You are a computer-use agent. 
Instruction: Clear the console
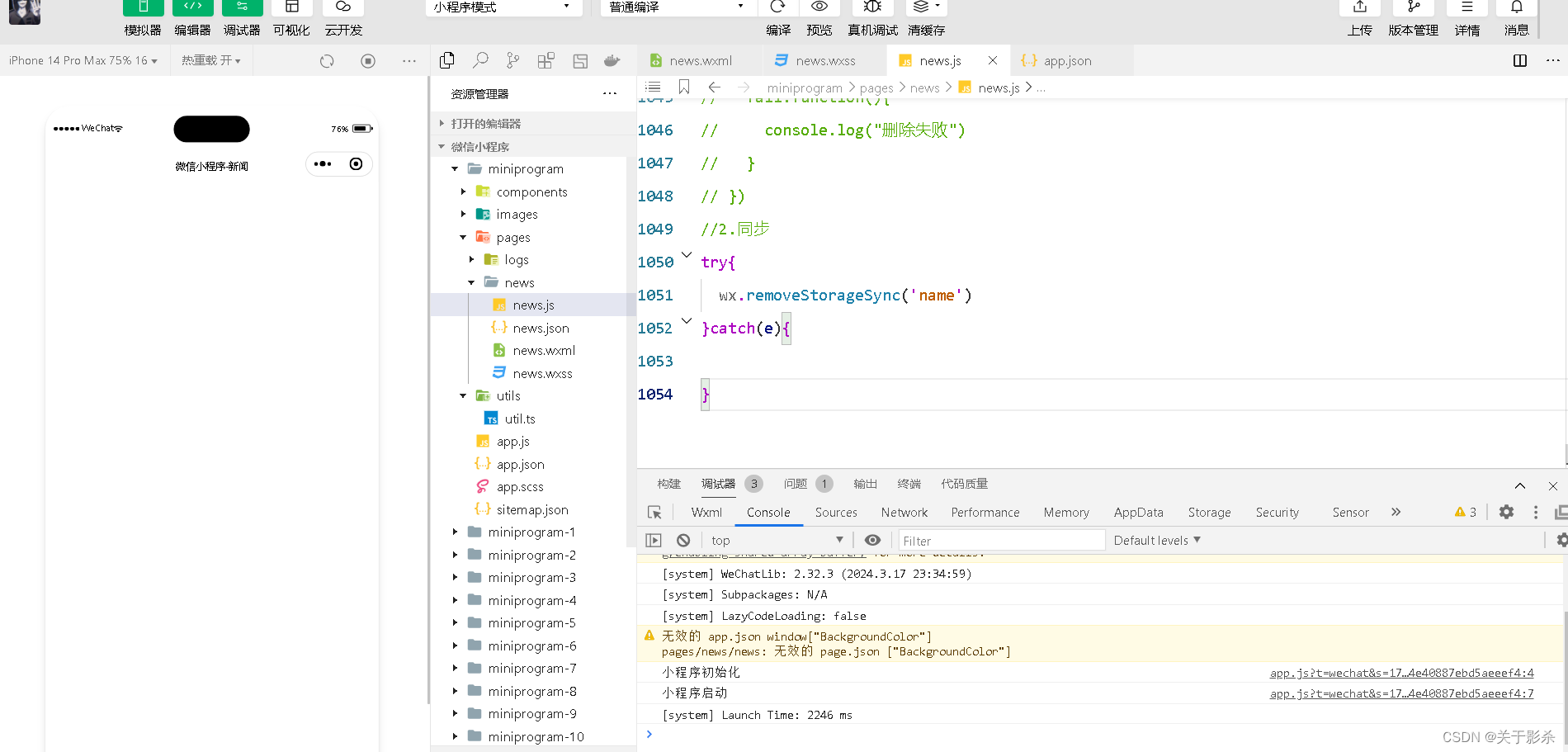(683, 540)
